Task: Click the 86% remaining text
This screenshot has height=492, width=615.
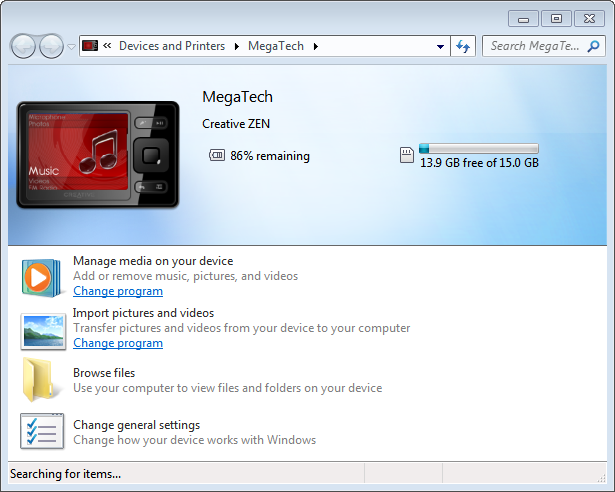Action: tap(270, 156)
